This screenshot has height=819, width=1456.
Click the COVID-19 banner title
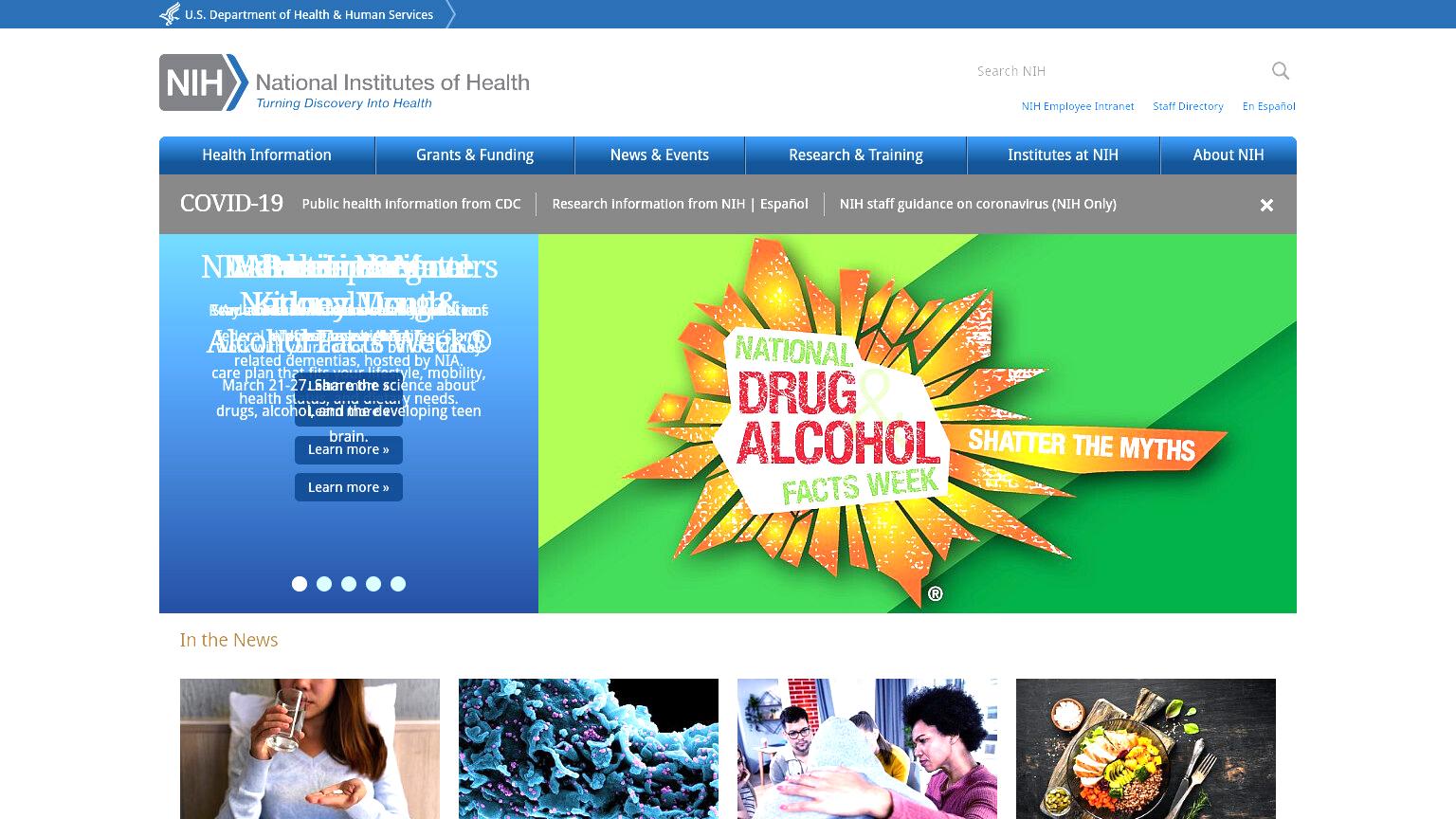tap(231, 203)
